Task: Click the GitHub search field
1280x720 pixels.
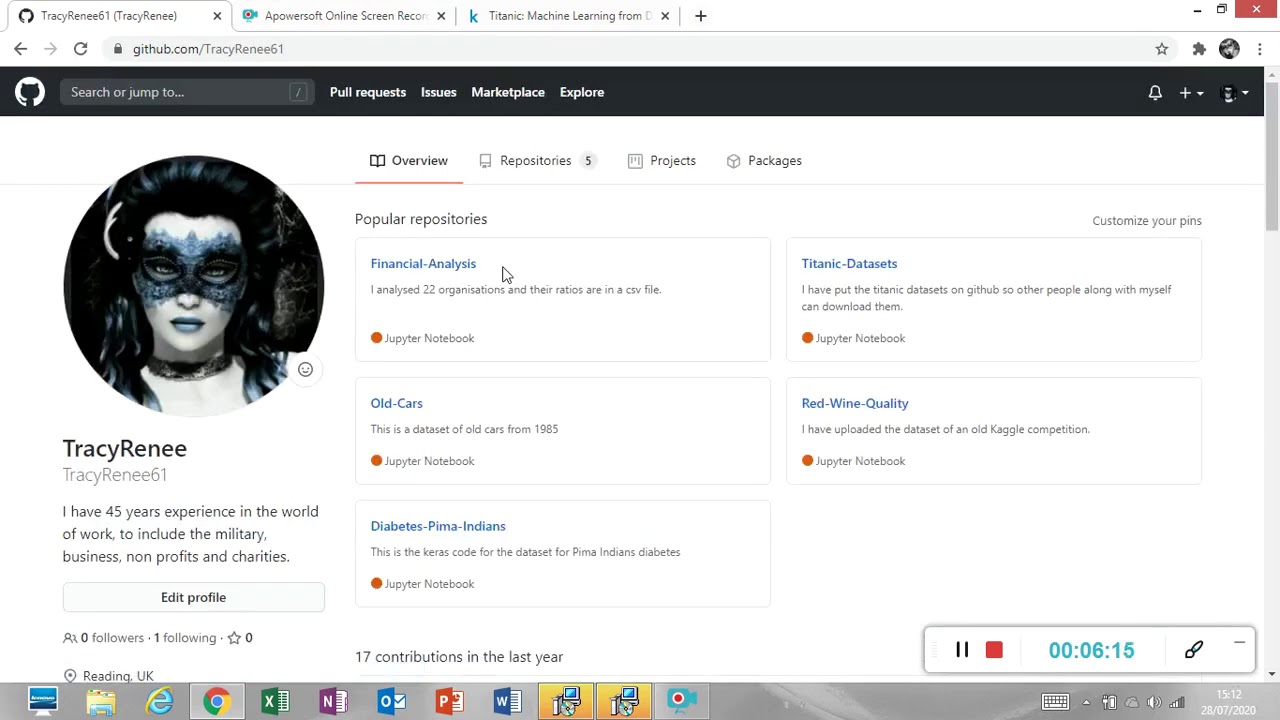Action: 187,92
